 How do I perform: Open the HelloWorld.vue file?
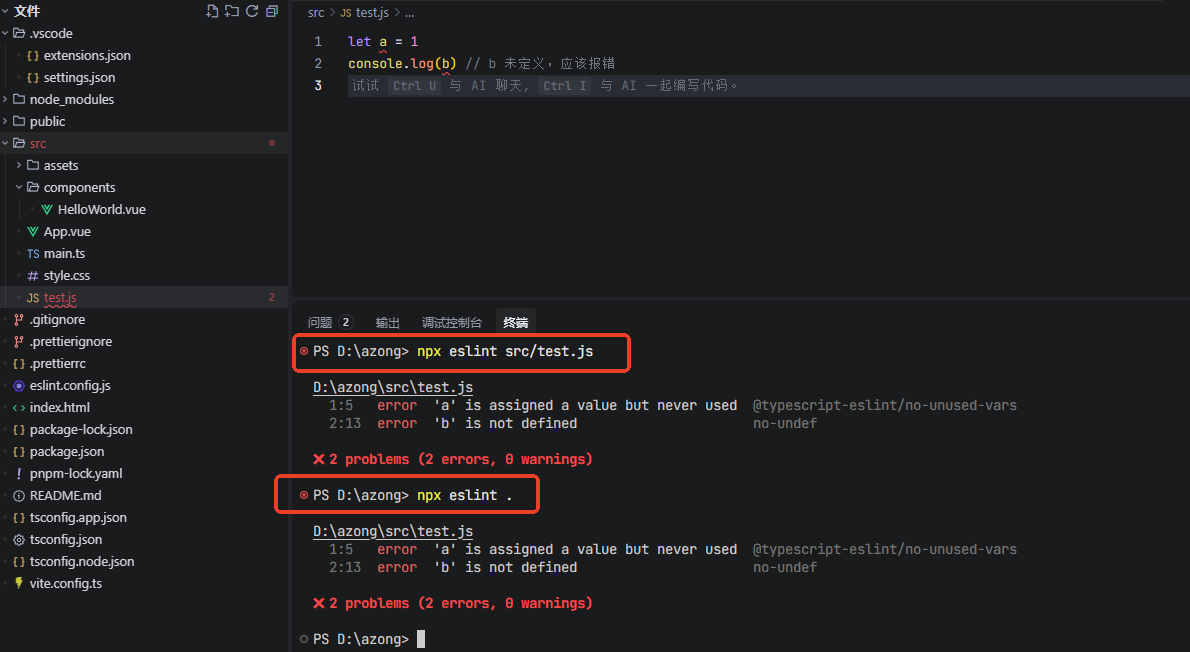(101, 209)
